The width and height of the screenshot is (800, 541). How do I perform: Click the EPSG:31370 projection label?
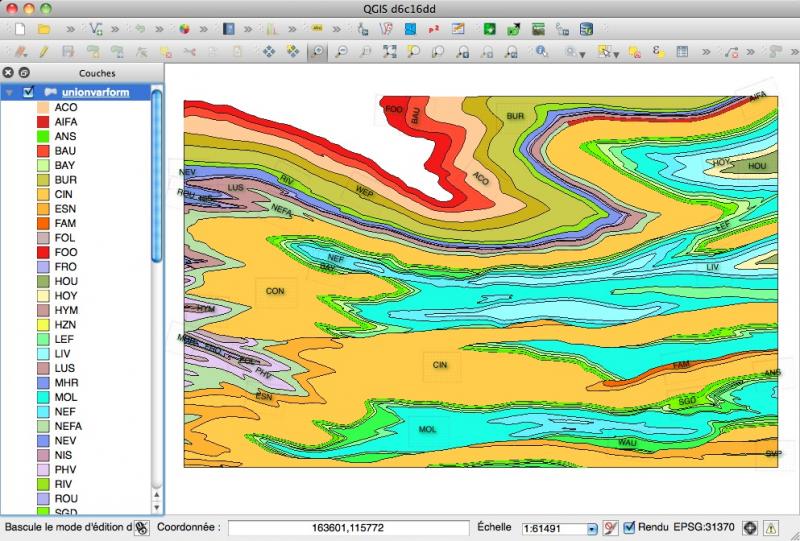point(704,527)
